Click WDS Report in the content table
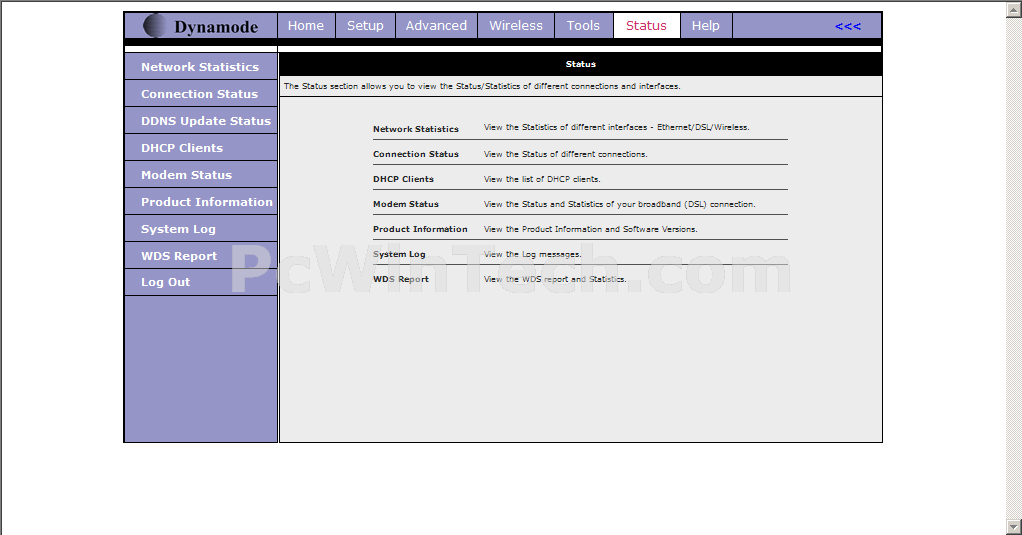 click(x=401, y=279)
